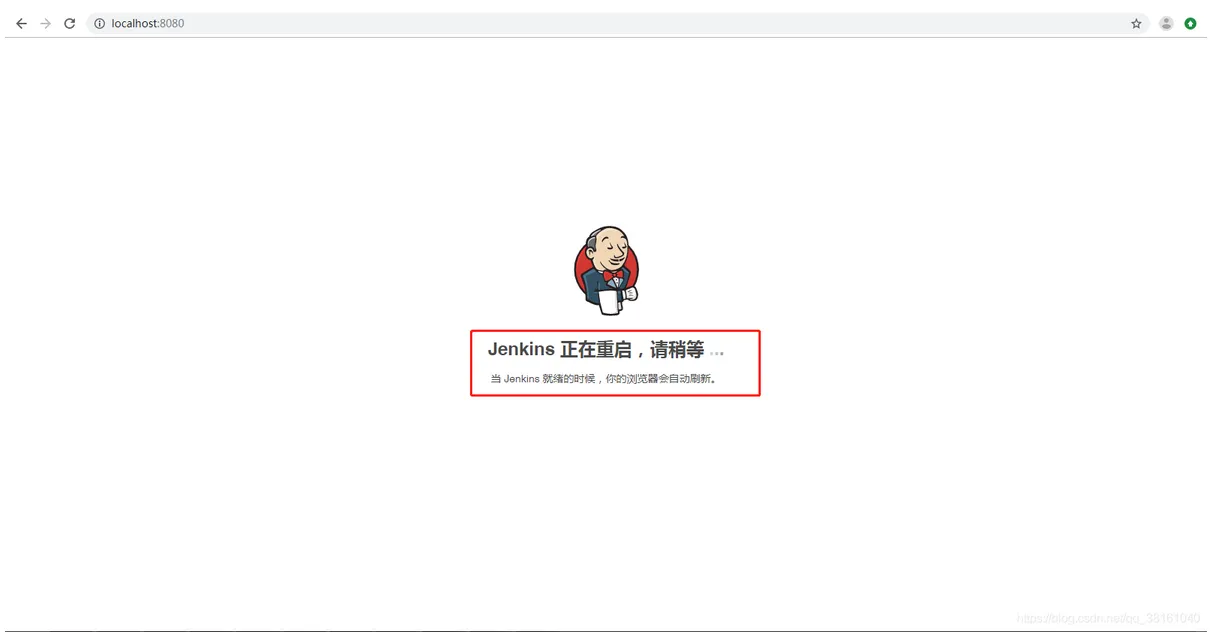The image size is (1210, 635).
Task: Open the site information icon in the address bar
Action: point(99,23)
